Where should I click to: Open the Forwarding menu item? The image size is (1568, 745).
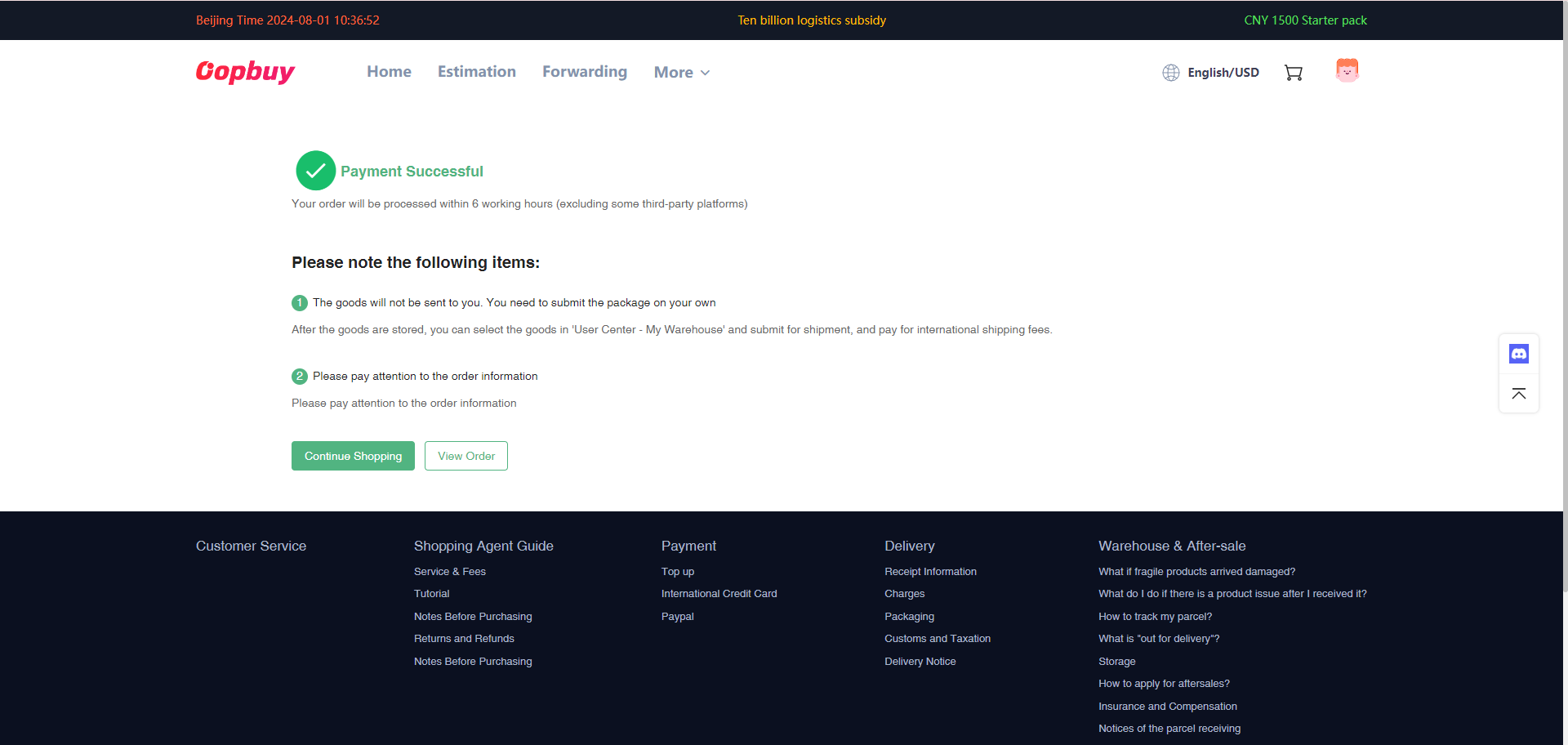585,72
